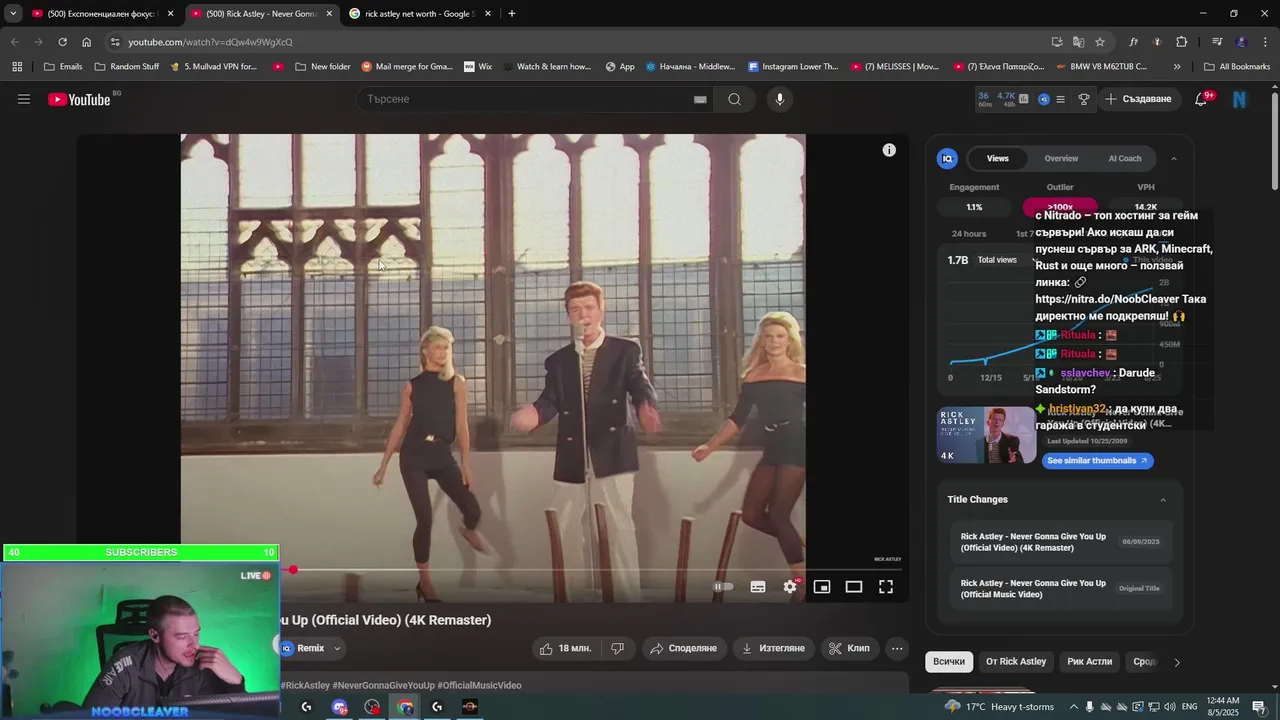Select the Overview tab in IQ panel

1061,158
